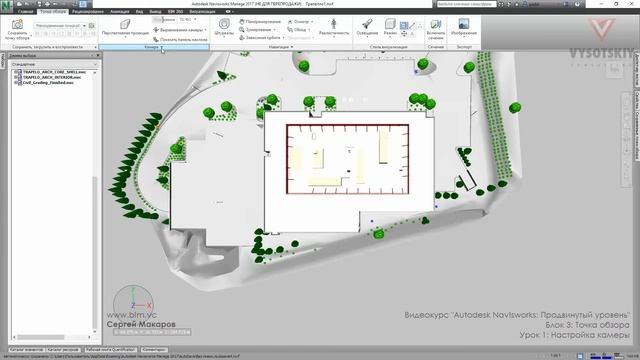Image resolution: width=640 pixels, height=360 pixels.
Task: Select TRAPELO_ARCH_CORE_SHELL.nwc in selection tree
Action: point(54,72)
